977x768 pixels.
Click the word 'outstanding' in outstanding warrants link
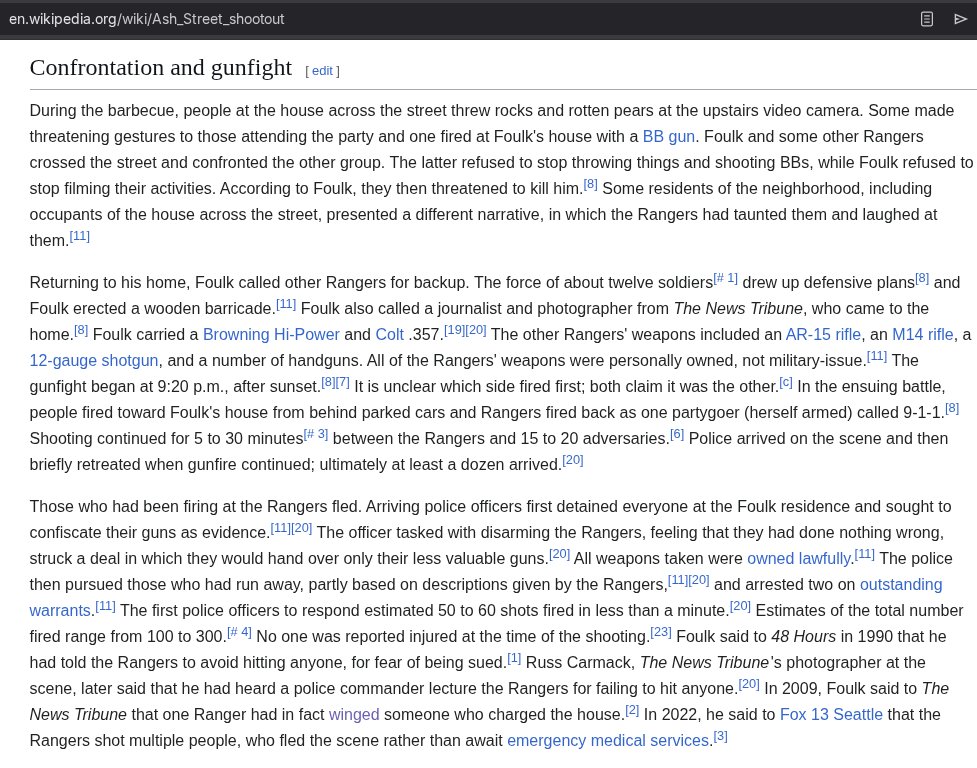[901, 585]
